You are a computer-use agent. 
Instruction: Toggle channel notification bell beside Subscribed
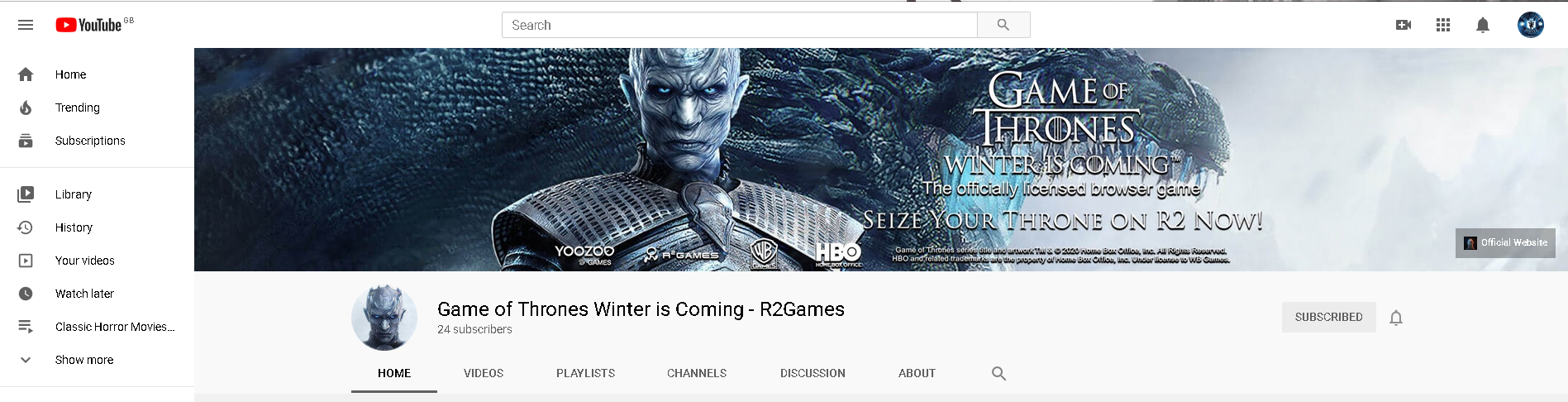pos(1396,318)
